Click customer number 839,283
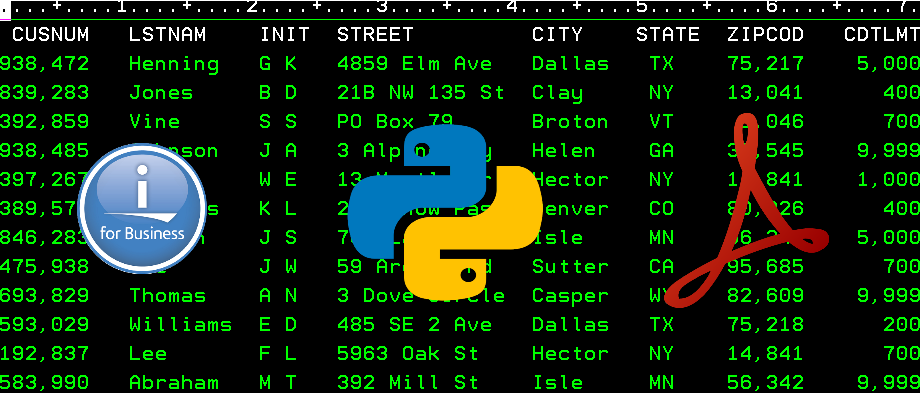This screenshot has height=394, width=920. (x=45, y=93)
